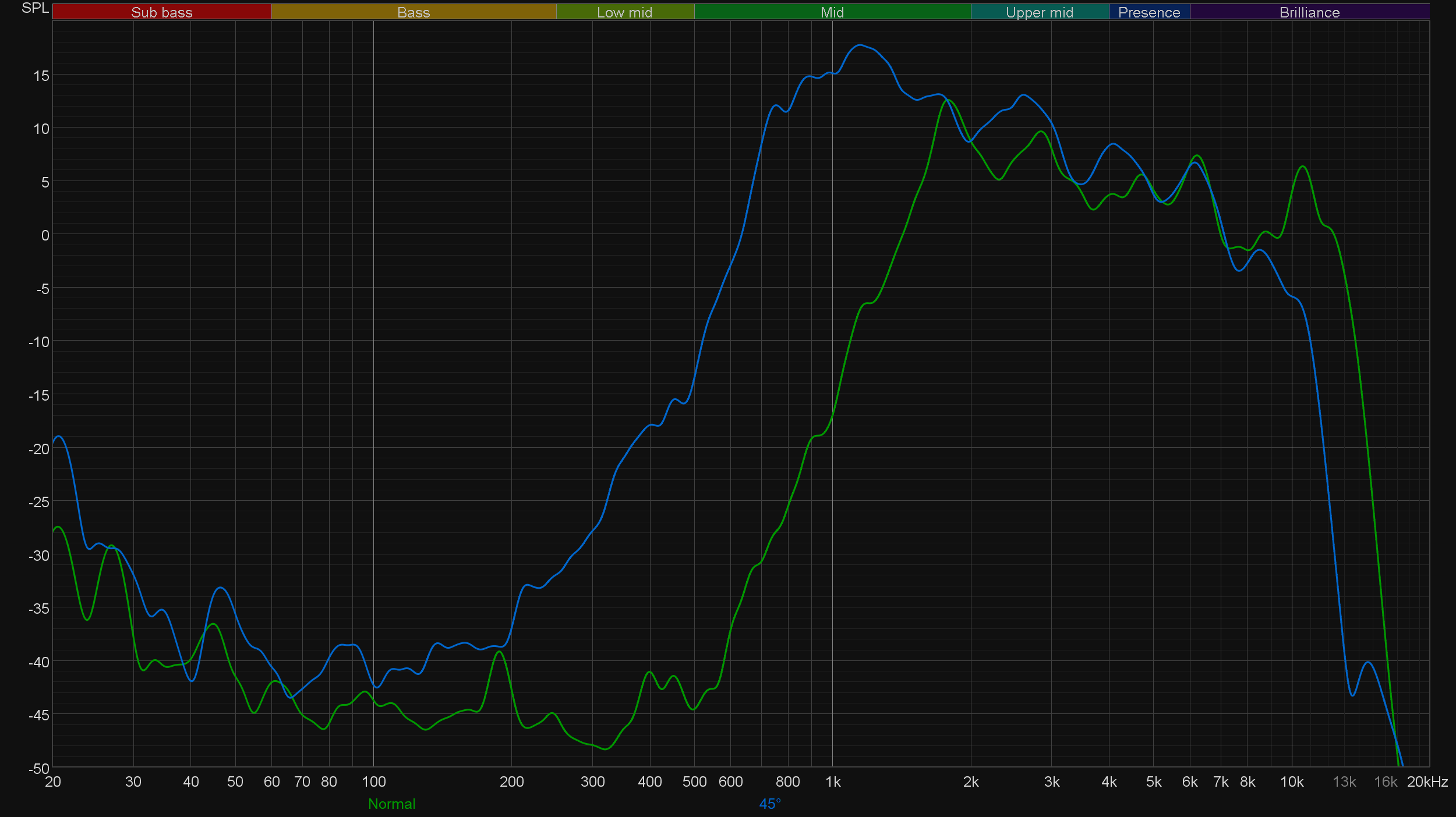Viewport: 1456px width, 817px height.
Task: Select the Bass frequency band header
Action: (x=414, y=12)
